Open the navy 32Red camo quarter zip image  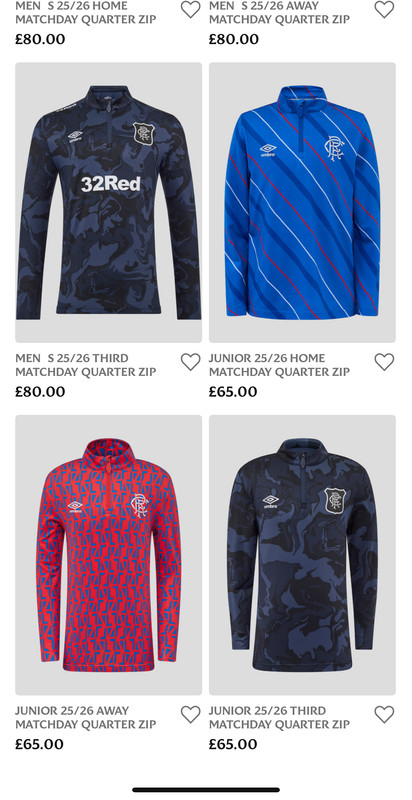click(108, 203)
